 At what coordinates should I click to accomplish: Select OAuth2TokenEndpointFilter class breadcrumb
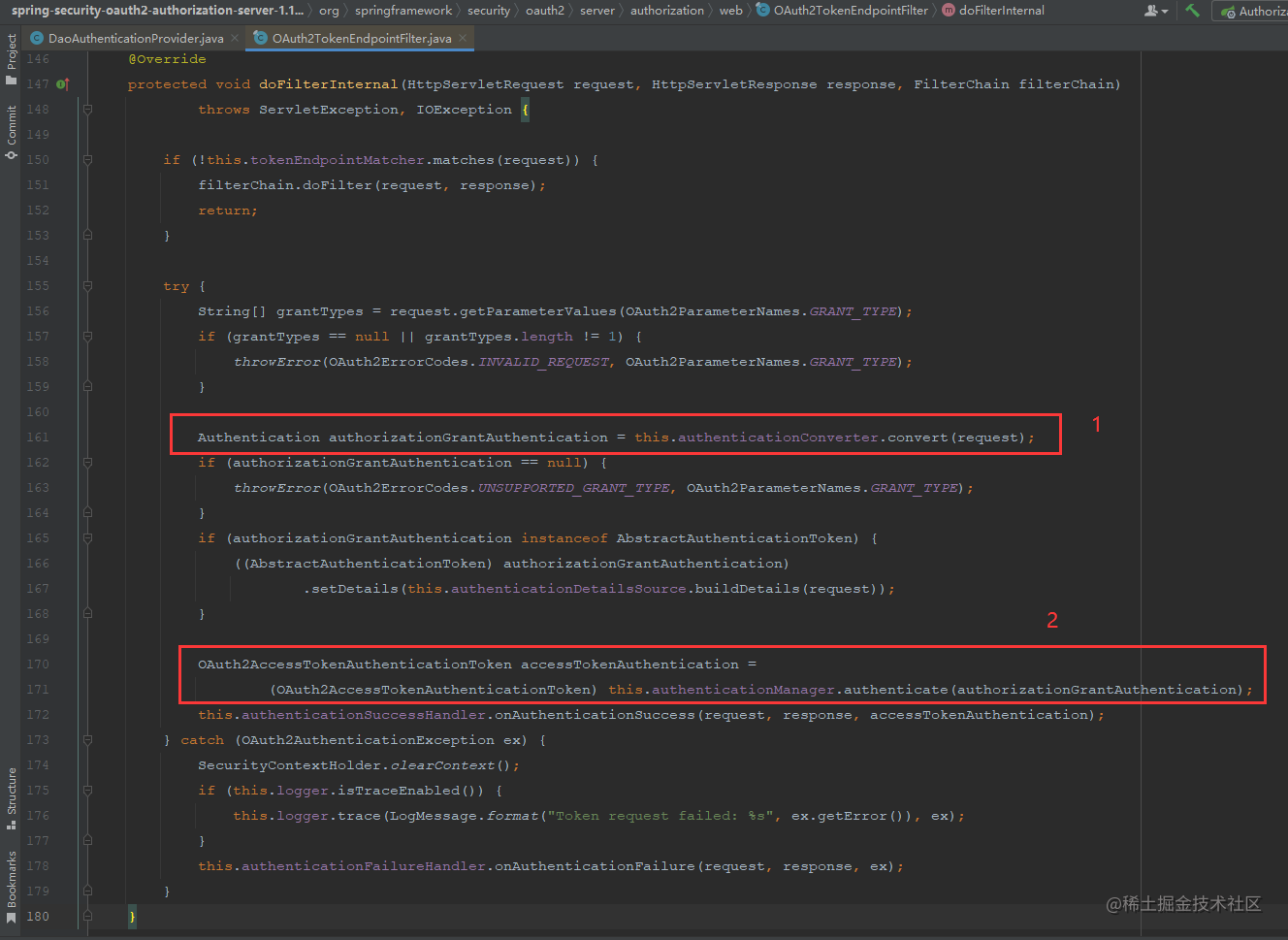point(842,11)
